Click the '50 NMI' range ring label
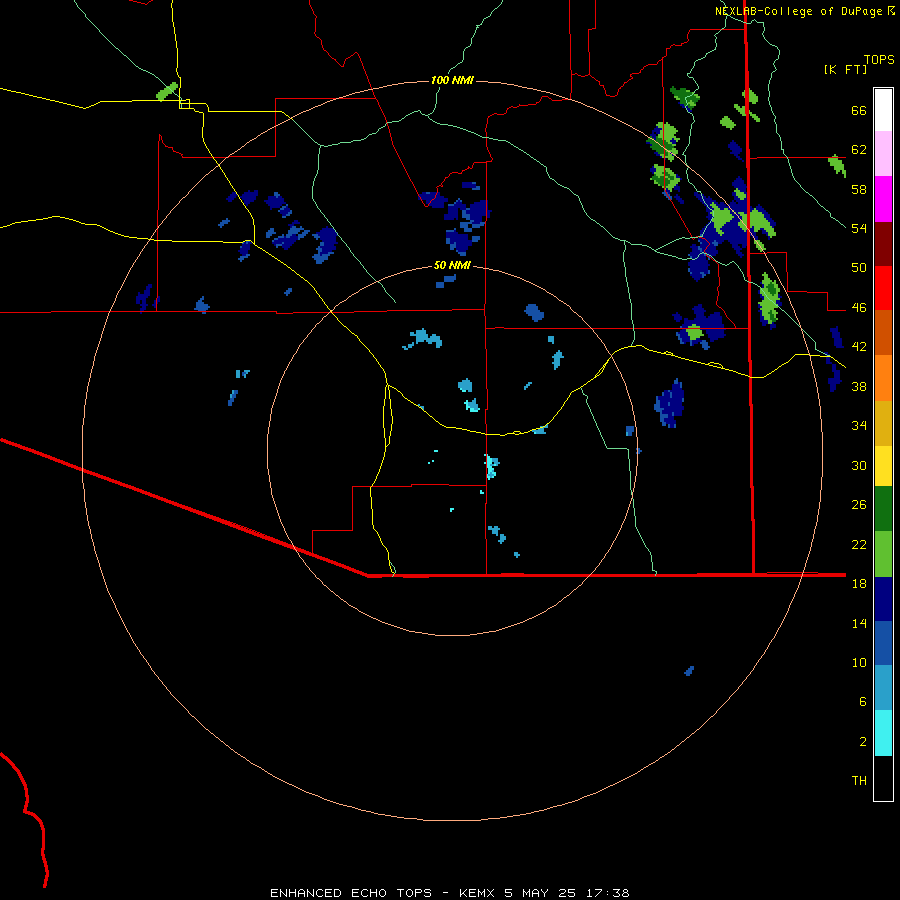Viewport: 900px width, 900px height. tap(452, 265)
